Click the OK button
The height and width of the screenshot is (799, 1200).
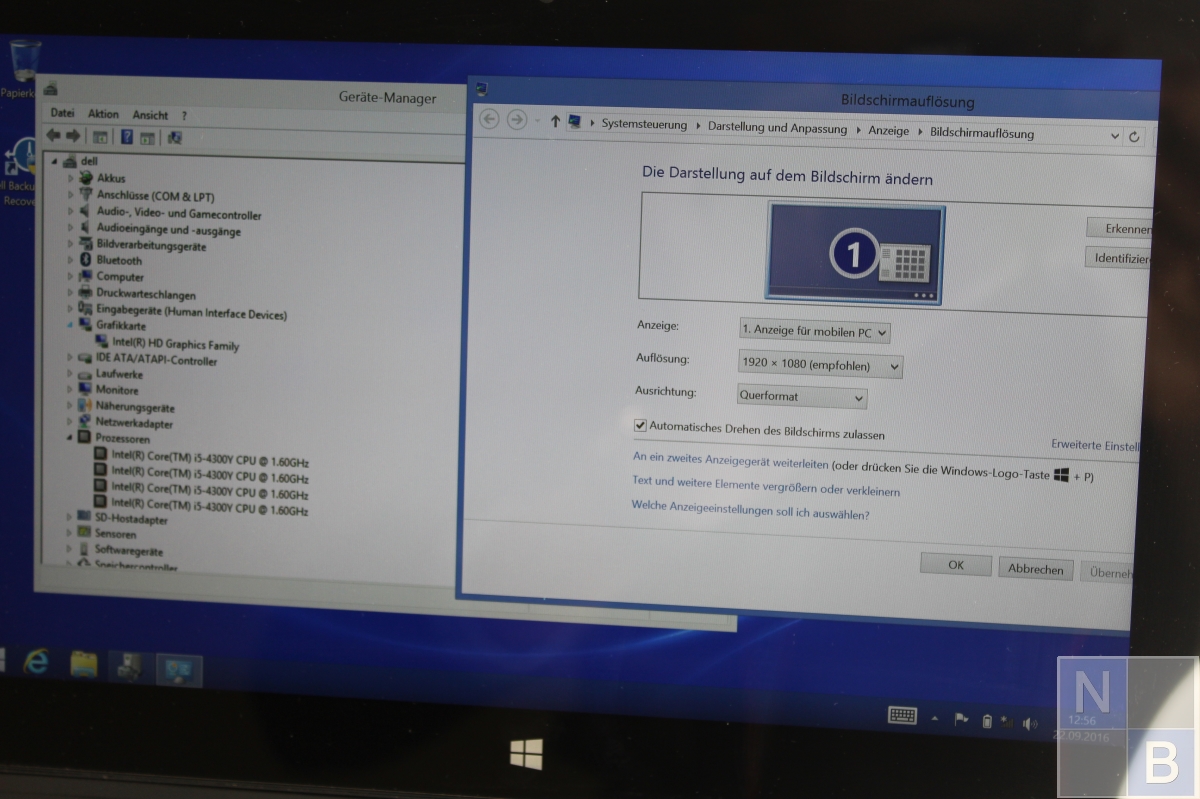coord(956,565)
